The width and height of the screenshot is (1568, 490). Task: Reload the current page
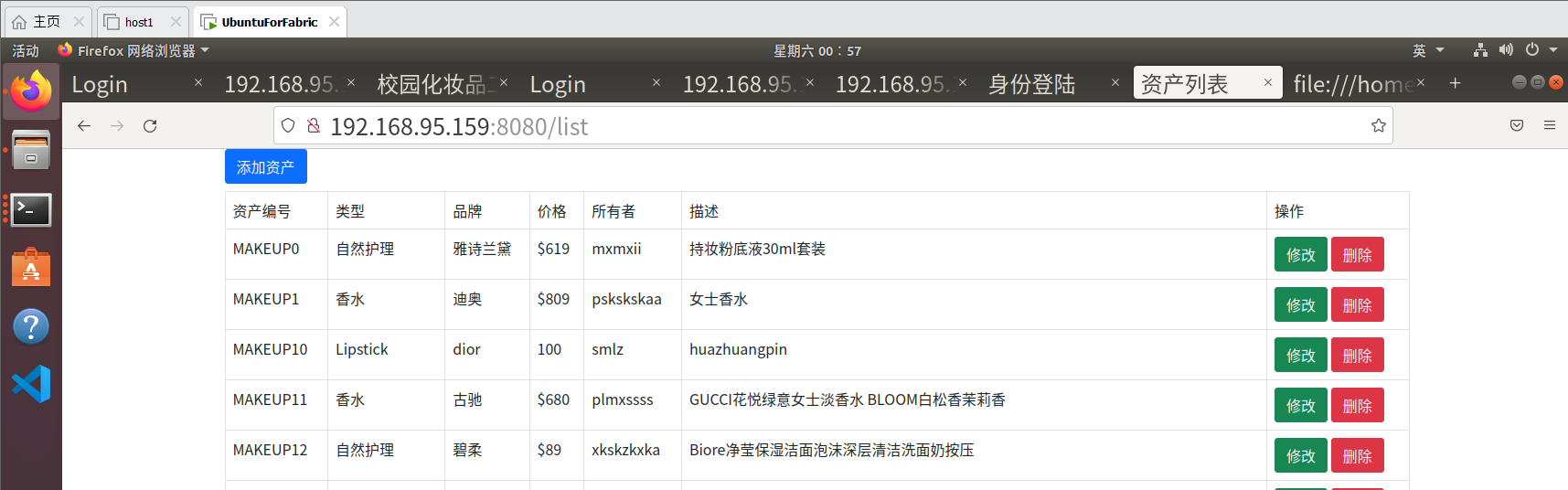point(150,126)
